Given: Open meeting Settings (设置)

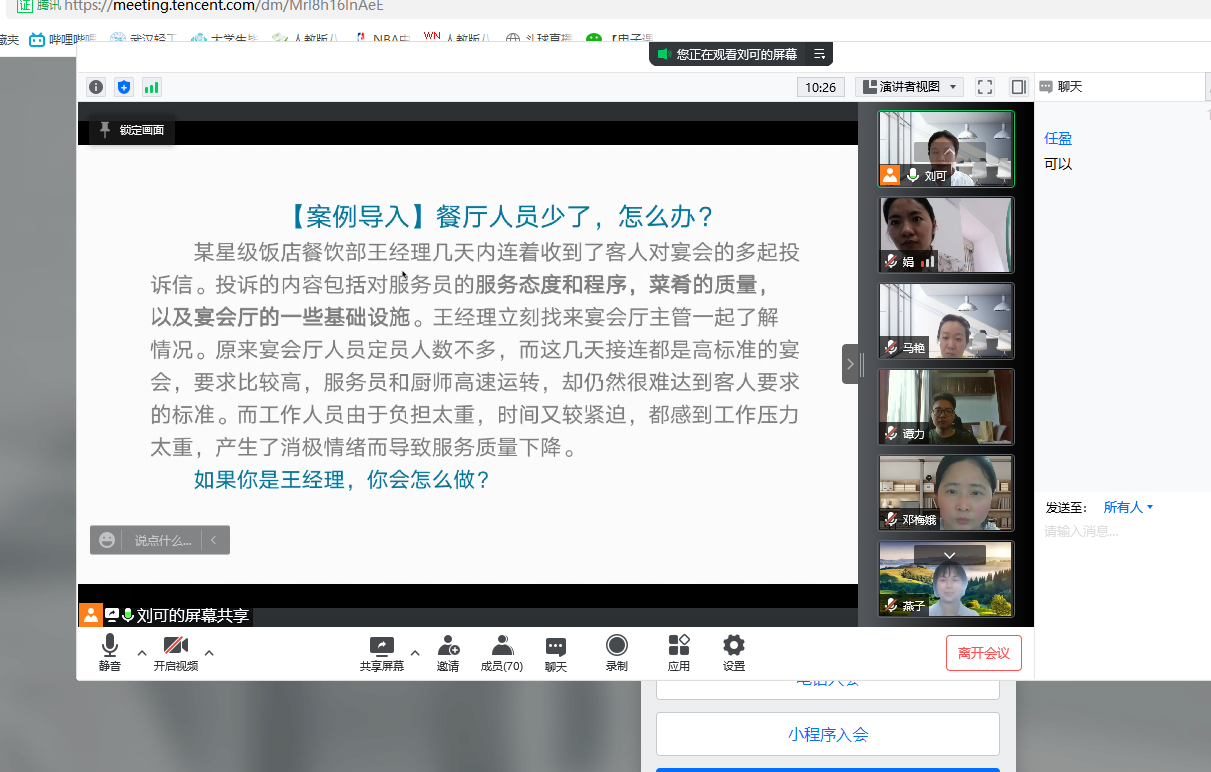Looking at the screenshot, I should (734, 653).
